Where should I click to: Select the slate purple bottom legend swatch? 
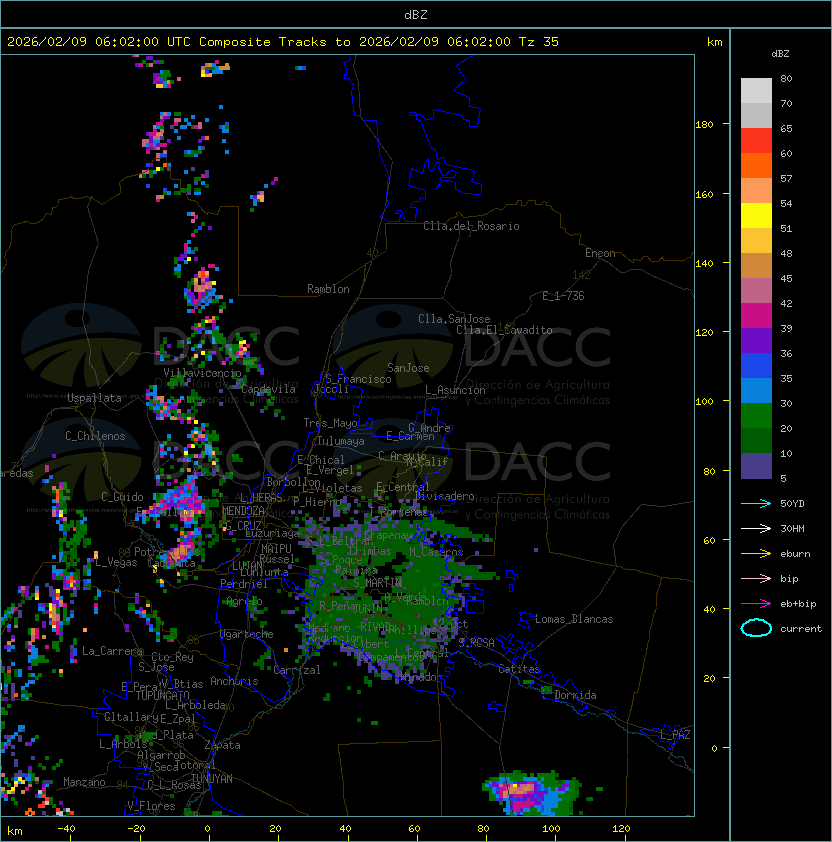(x=756, y=466)
